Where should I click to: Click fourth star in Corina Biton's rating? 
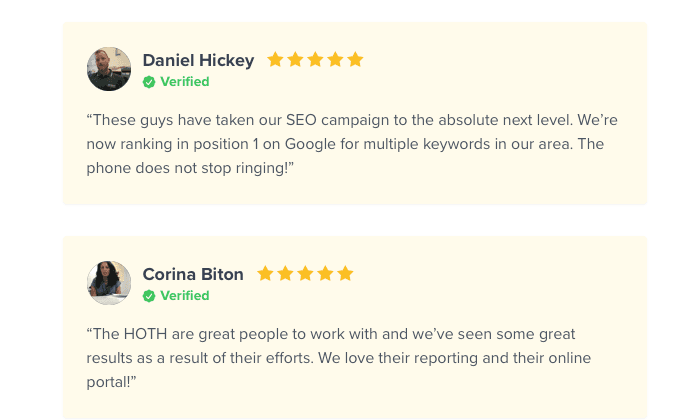click(325, 274)
